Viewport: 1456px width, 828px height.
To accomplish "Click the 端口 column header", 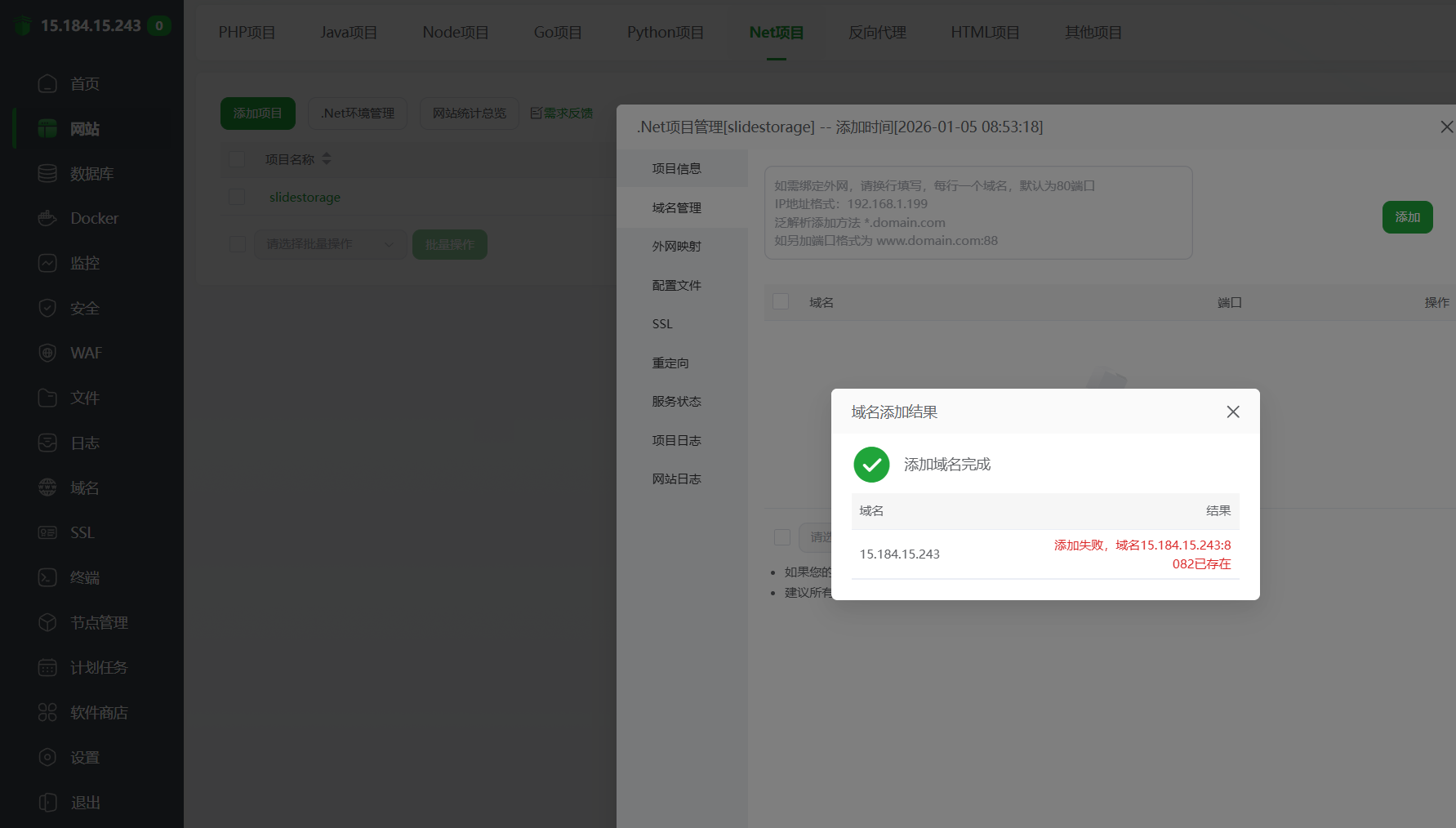I will coord(1229,302).
